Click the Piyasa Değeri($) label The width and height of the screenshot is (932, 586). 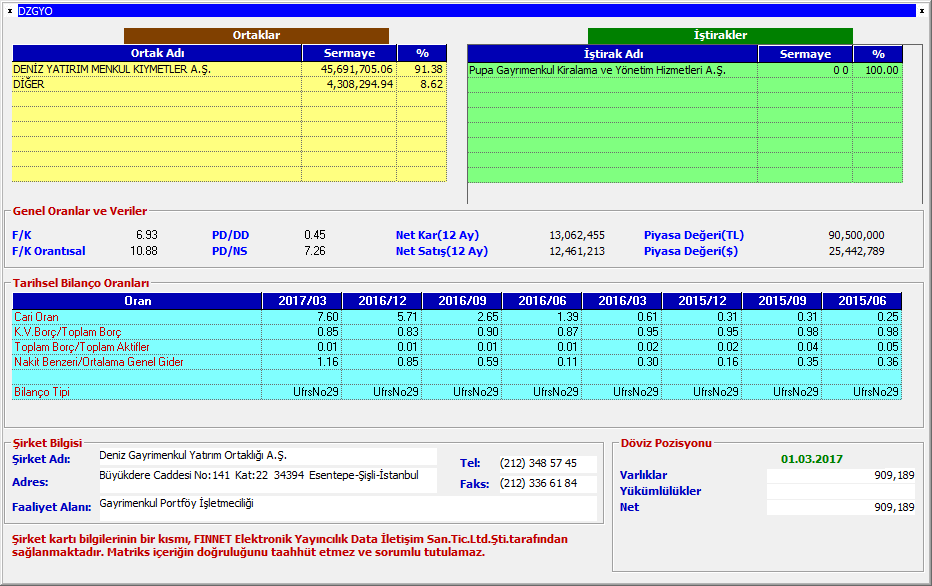click(x=691, y=251)
